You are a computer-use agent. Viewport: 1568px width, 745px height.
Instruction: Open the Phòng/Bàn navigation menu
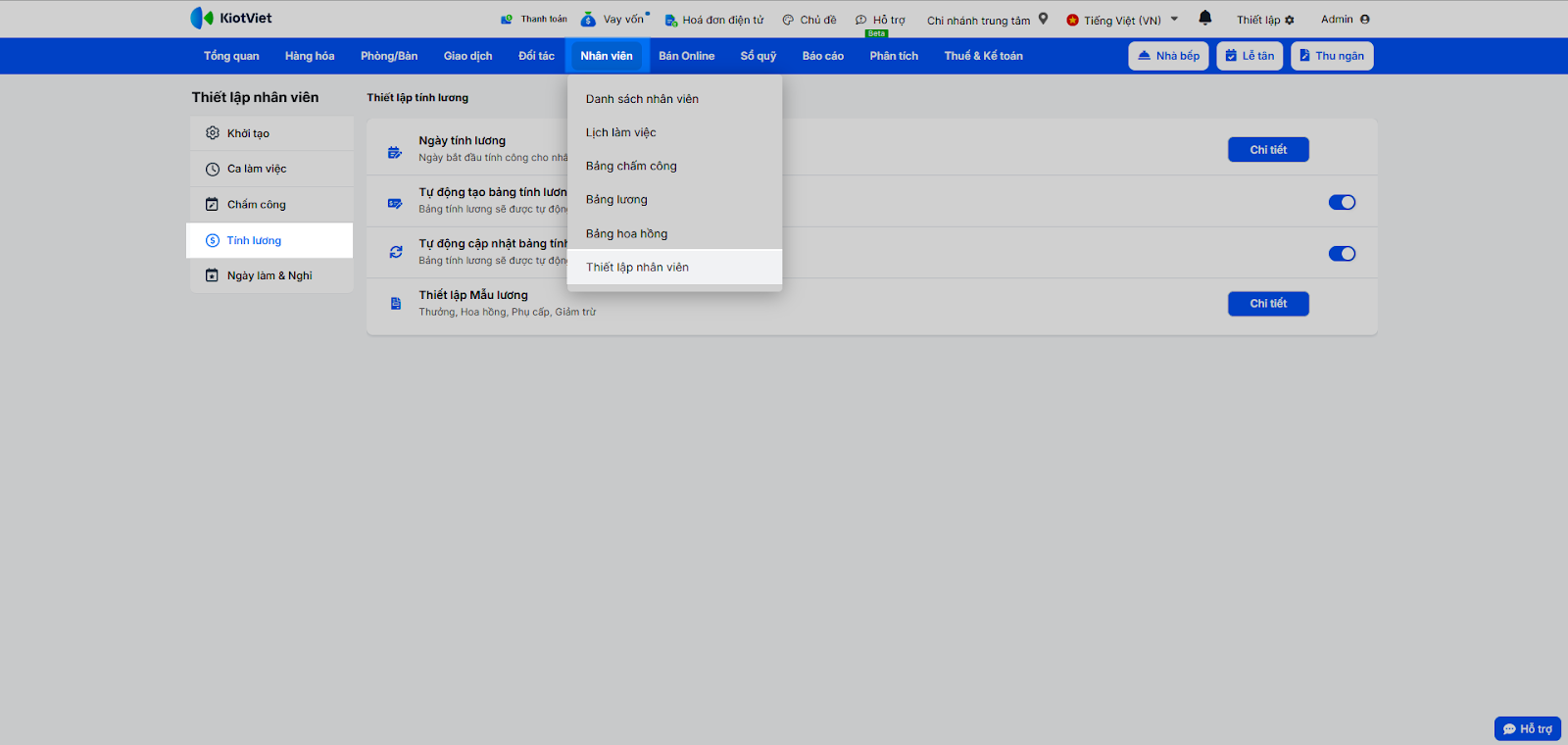tap(389, 56)
